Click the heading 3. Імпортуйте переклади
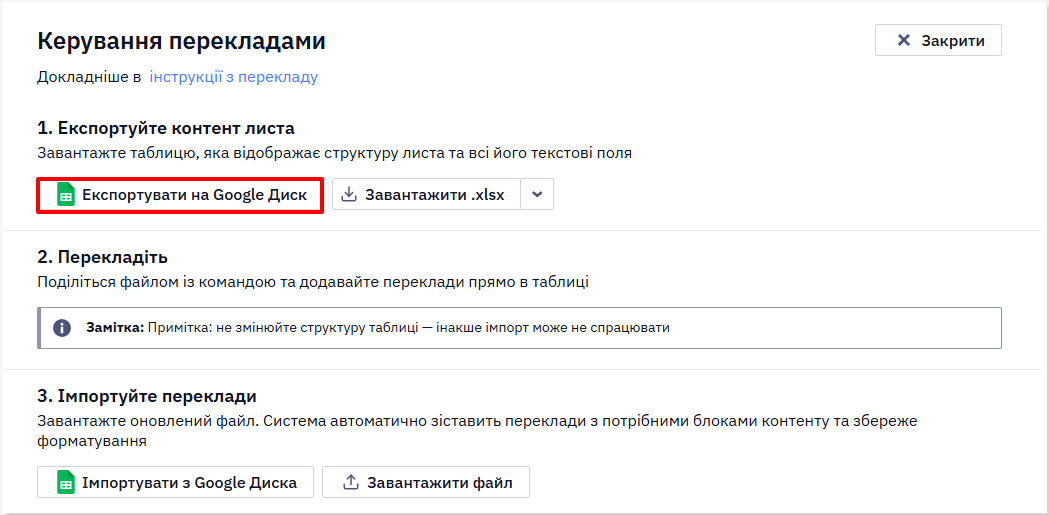The width and height of the screenshot is (1049, 515). (147, 396)
